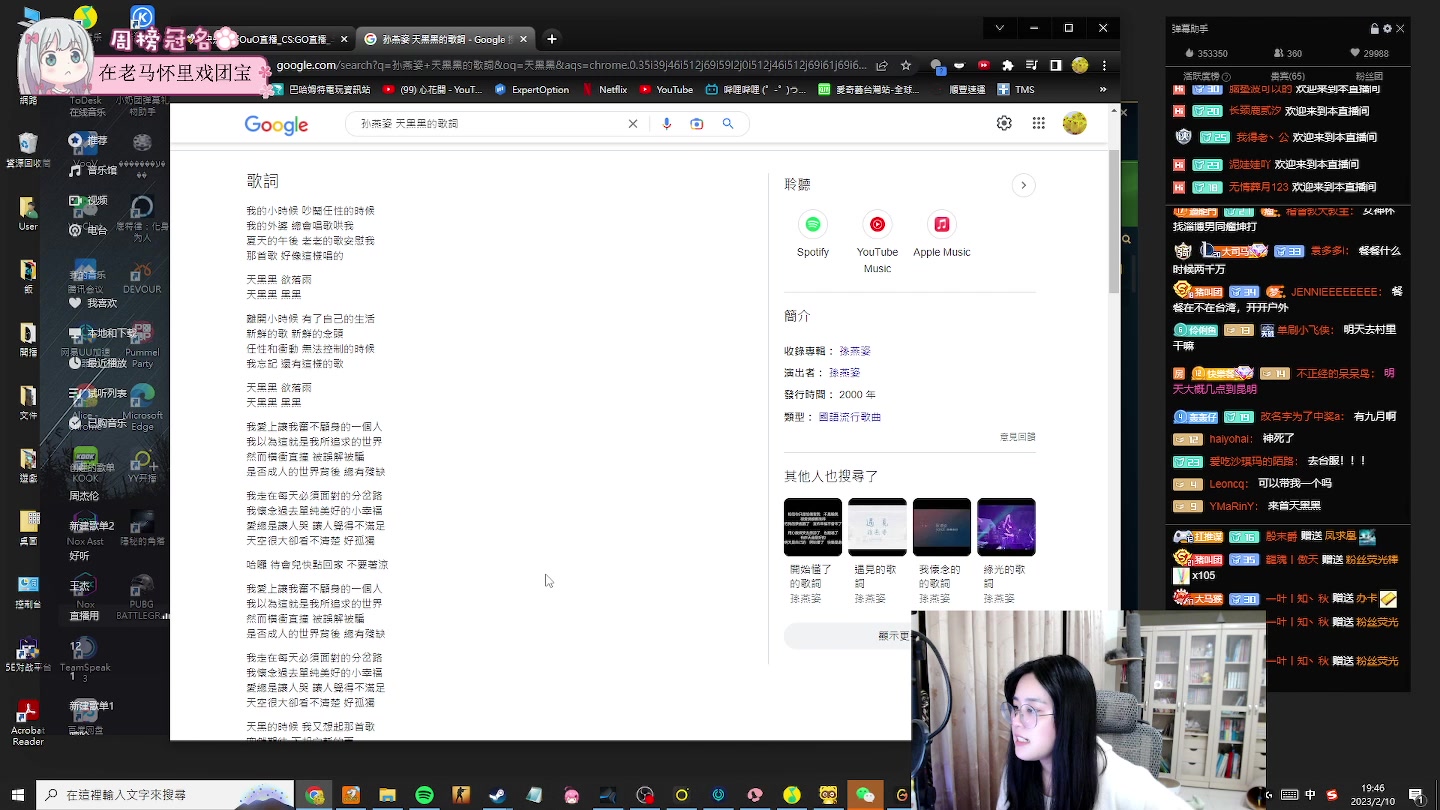Open Google account avatar on results page
1440x810 pixels.
(1074, 123)
